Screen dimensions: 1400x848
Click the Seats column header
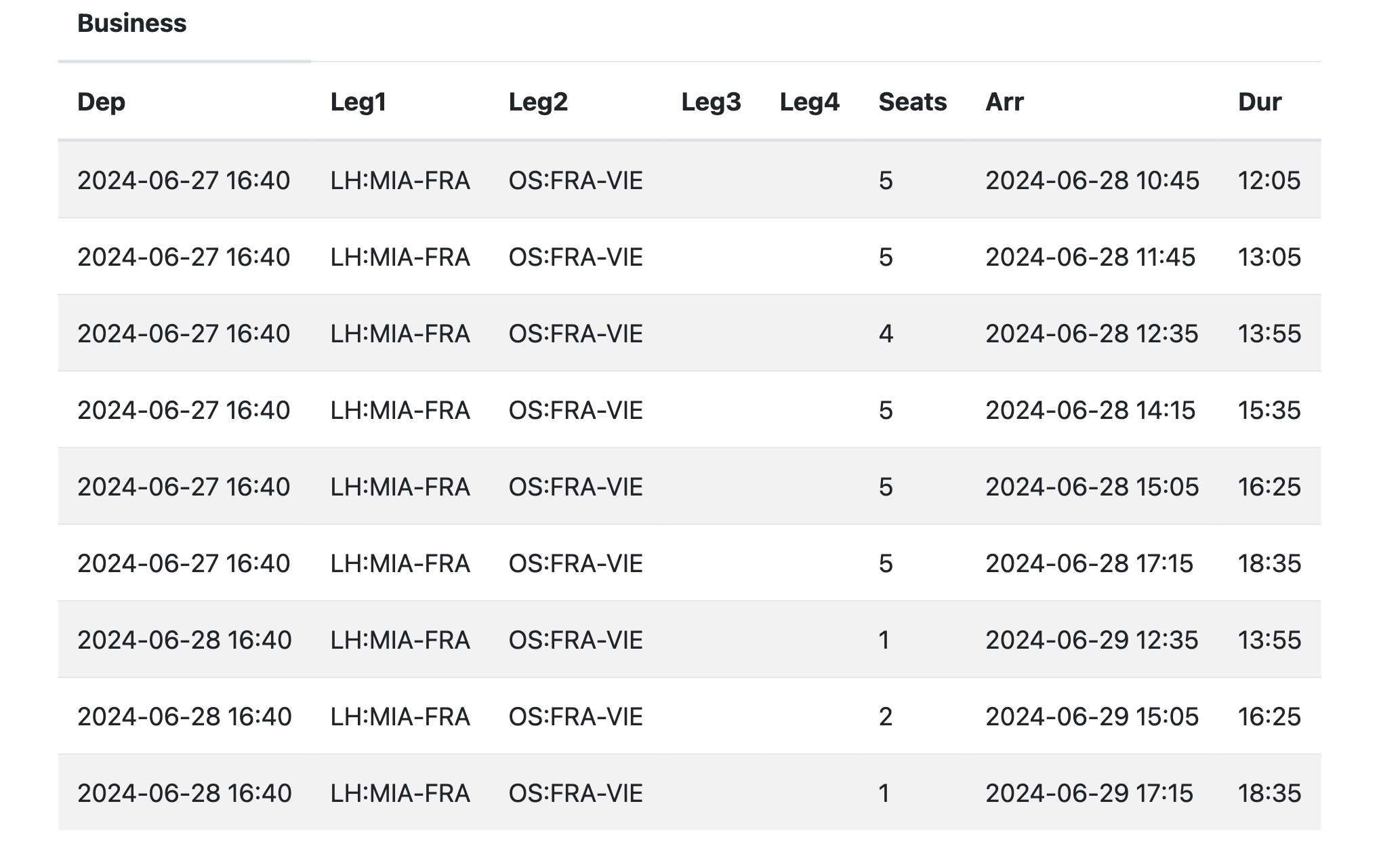[912, 102]
